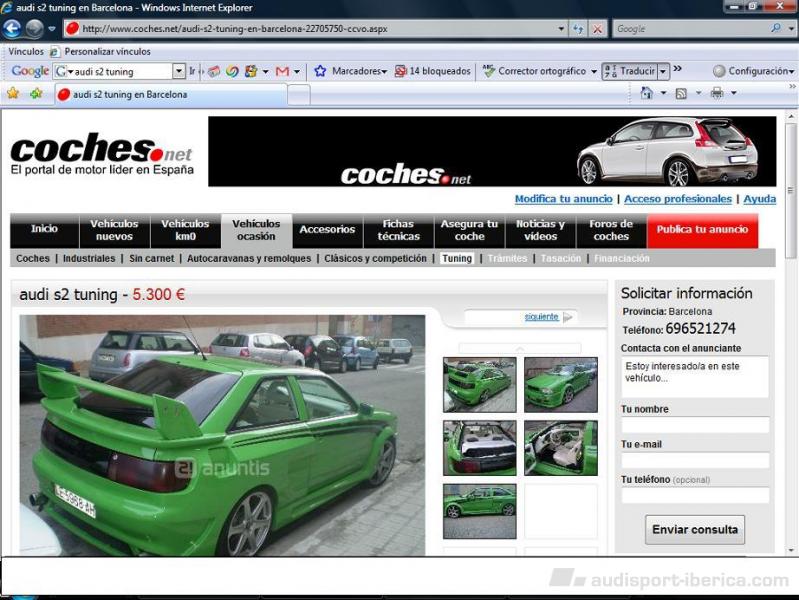799x600 pixels.
Task: Click the Google search box in browser
Action: pos(691,29)
